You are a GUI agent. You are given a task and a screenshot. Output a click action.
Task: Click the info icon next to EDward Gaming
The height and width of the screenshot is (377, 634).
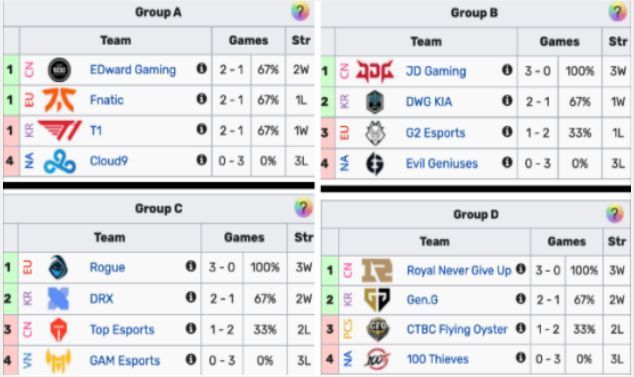tap(201, 69)
